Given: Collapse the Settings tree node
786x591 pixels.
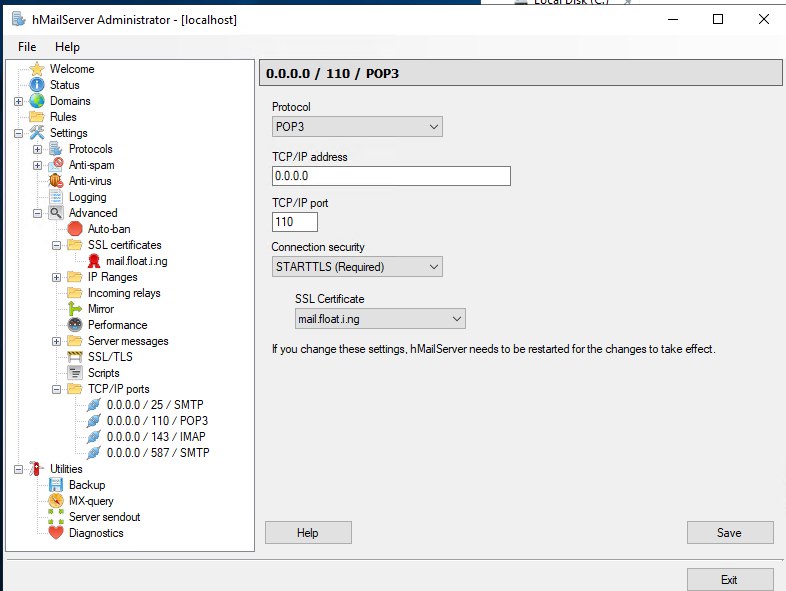Looking at the screenshot, I should [x=19, y=133].
